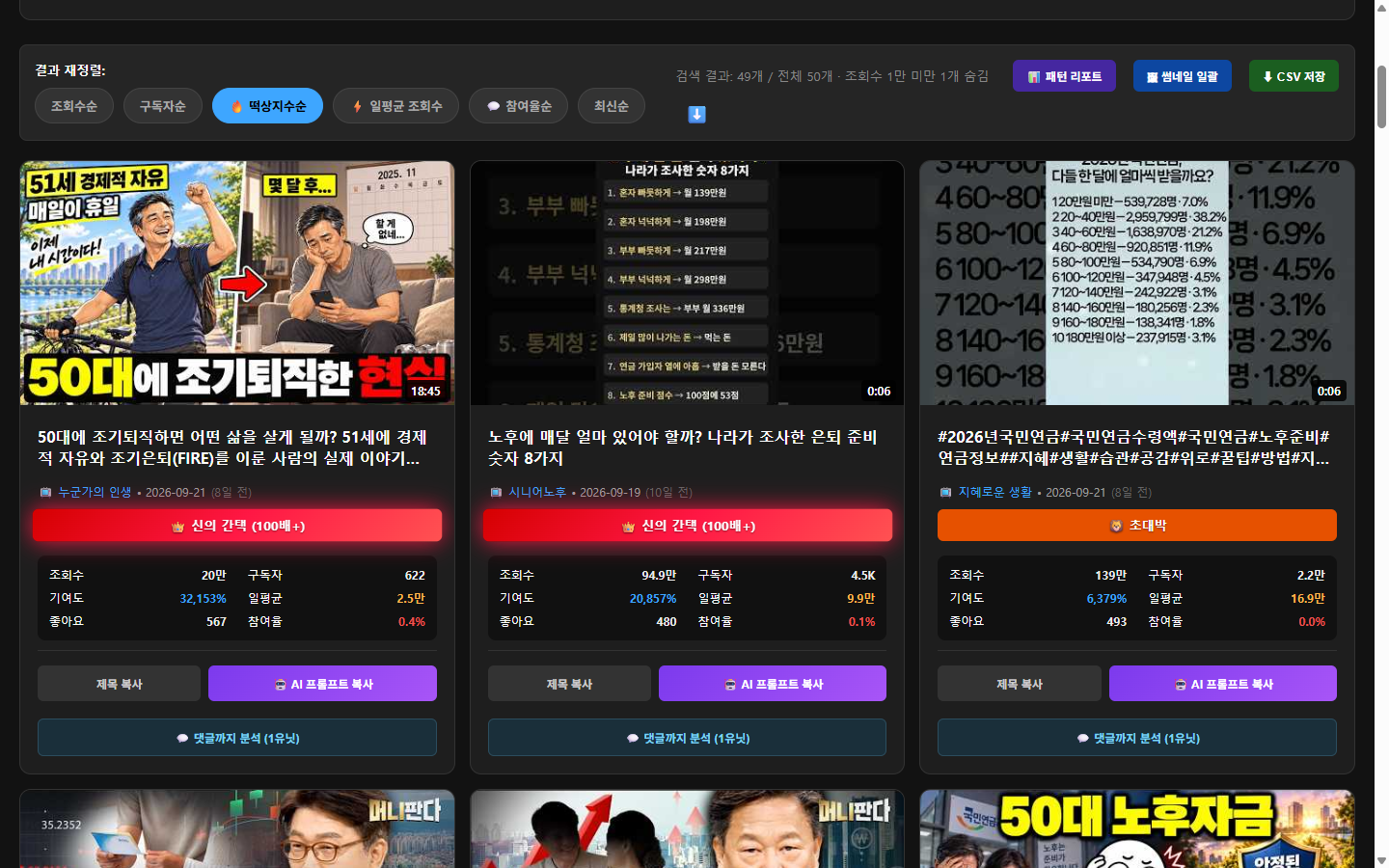Open the 나라가 조사한 숫자 8가지 thumbnail
This screenshot has height=868, width=1389.
click(687, 283)
